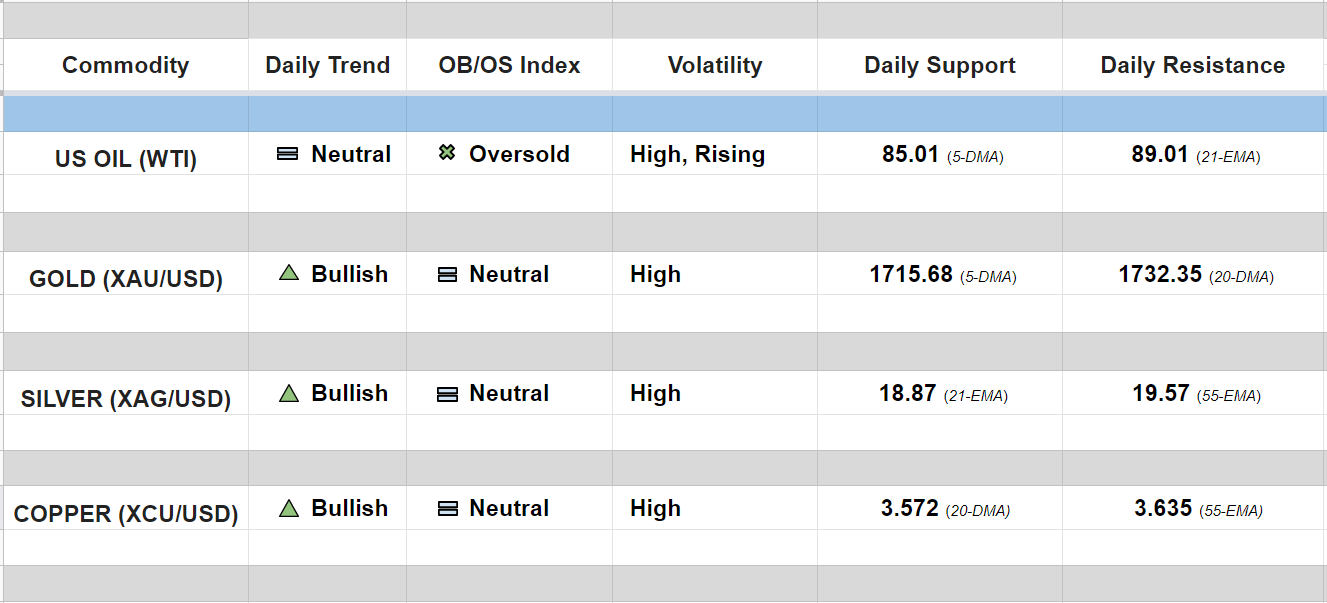Click the US OIL (WTI) cell
Screen dimensions: 1327x603
coord(125,158)
